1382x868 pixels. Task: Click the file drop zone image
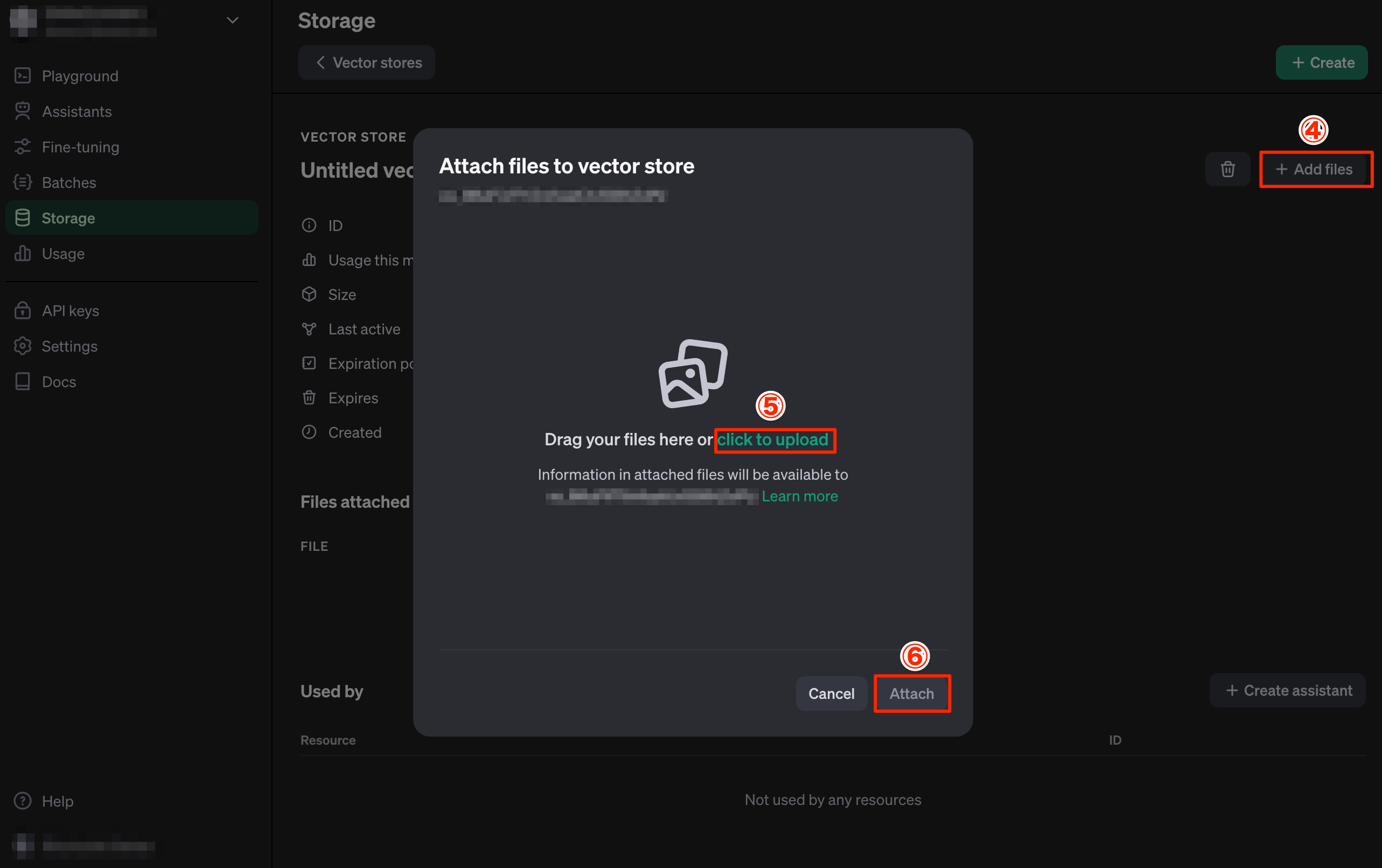tap(693, 374)
